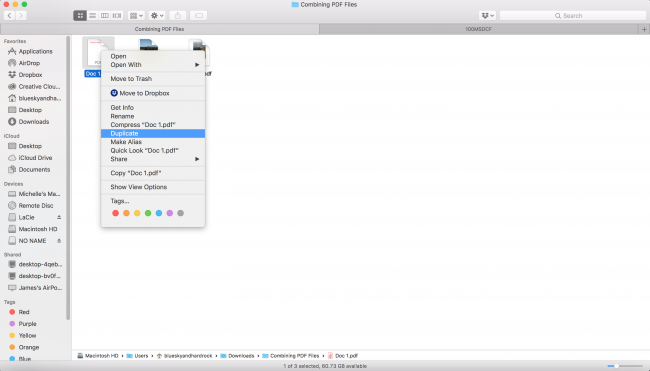Click the Search field
This screenshot has height=371, width=650.
click(572, 16)
